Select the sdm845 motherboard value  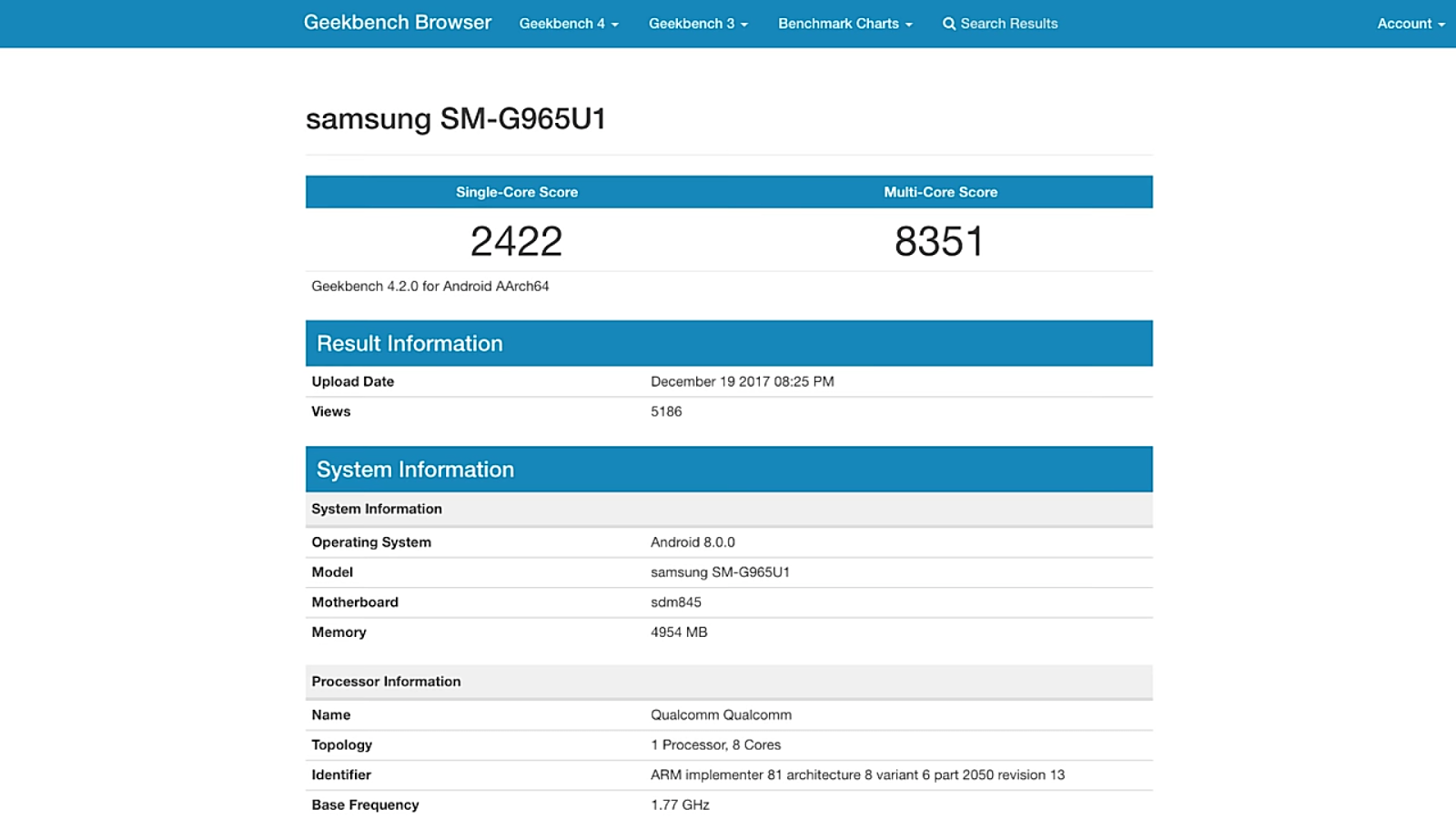coord(676,602)
